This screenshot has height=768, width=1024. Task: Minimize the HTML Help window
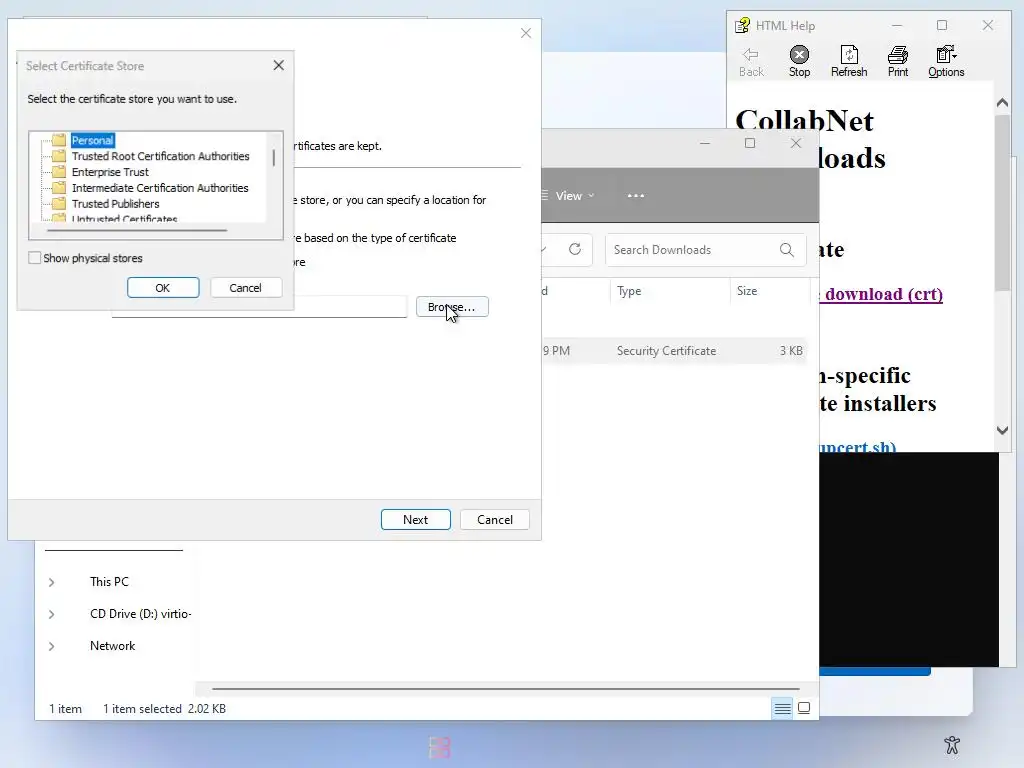(897, 25)
